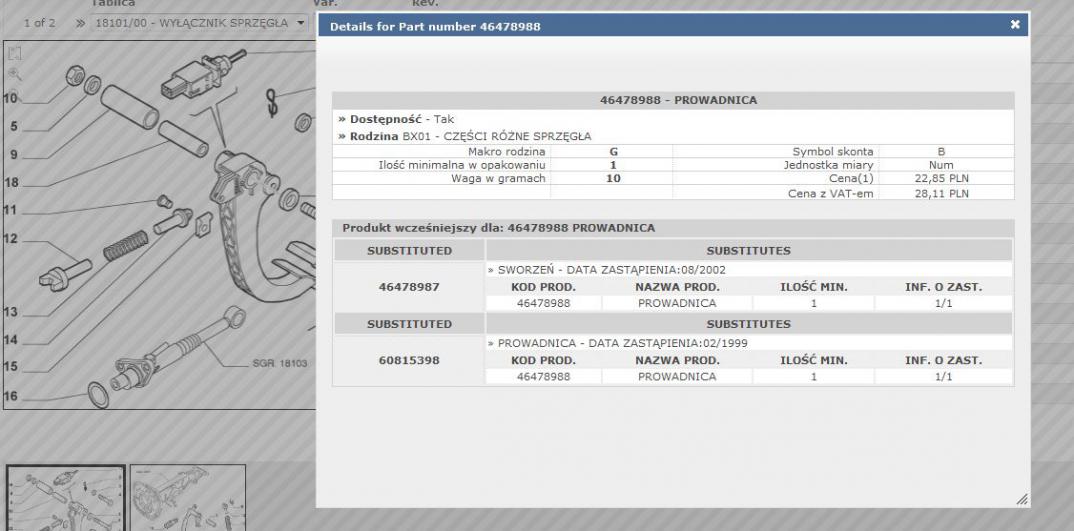
Task: Click substituted part number 46478987
Action: coord(409,287)
